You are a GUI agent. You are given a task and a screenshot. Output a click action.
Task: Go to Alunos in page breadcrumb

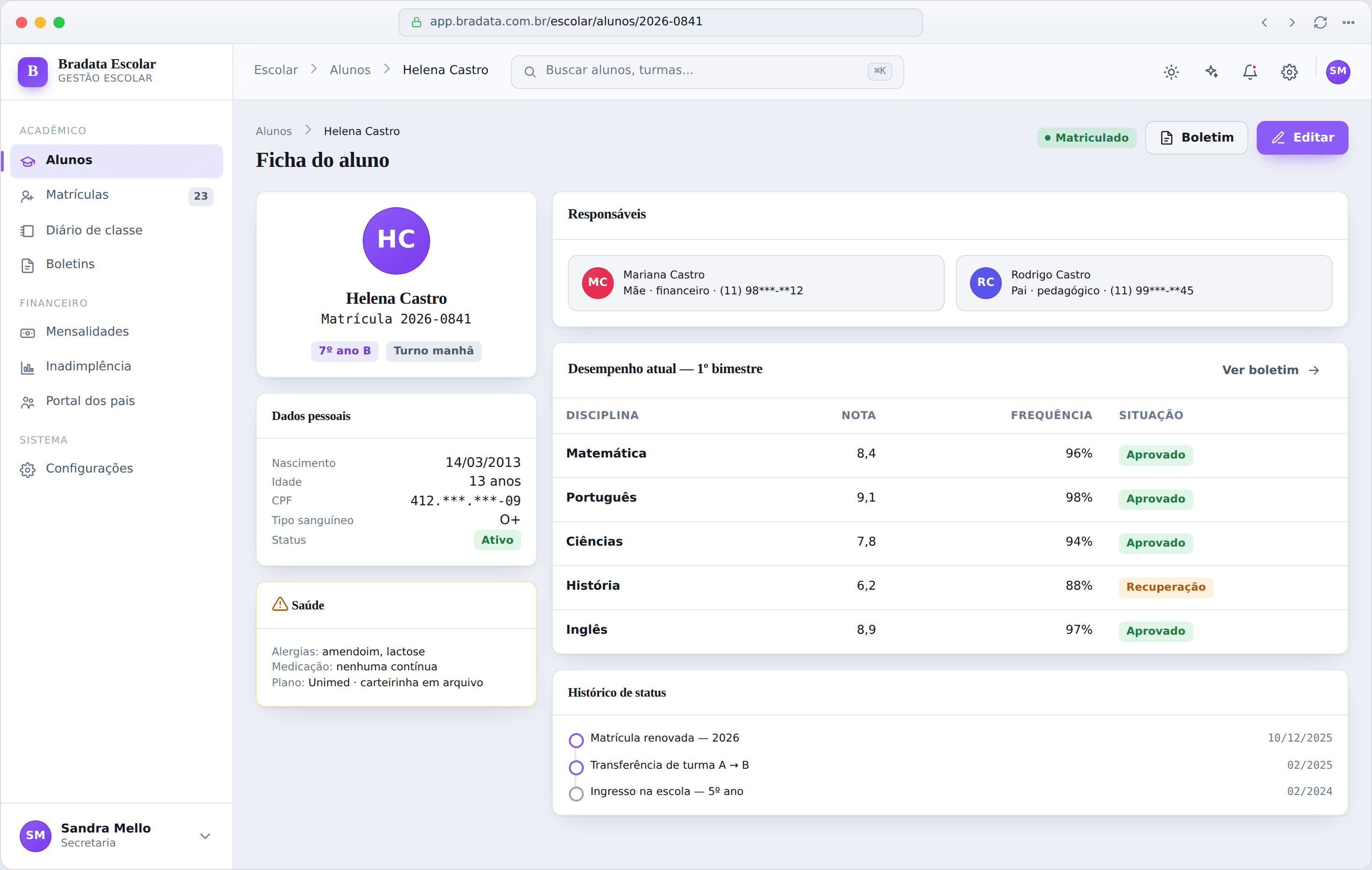[x=274, y=131]
